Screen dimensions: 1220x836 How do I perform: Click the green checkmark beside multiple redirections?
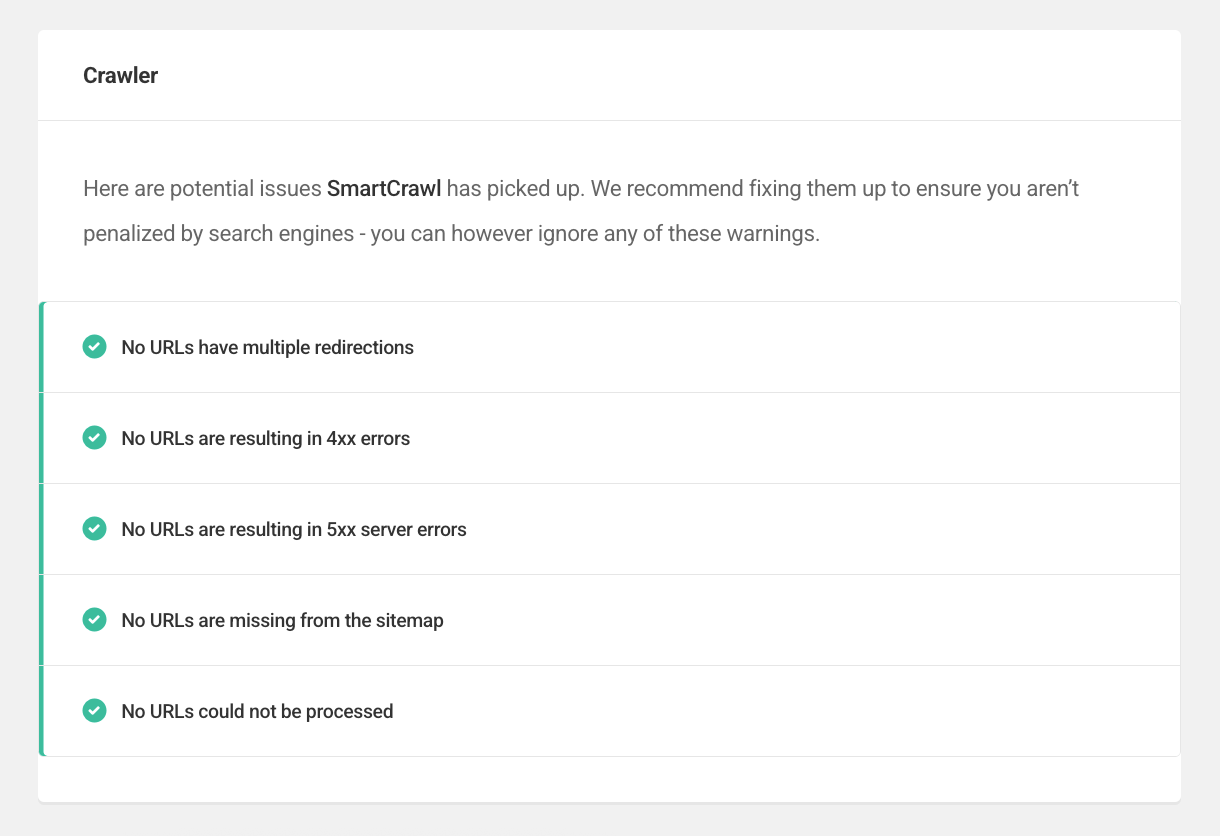click(x=94, y=346)
